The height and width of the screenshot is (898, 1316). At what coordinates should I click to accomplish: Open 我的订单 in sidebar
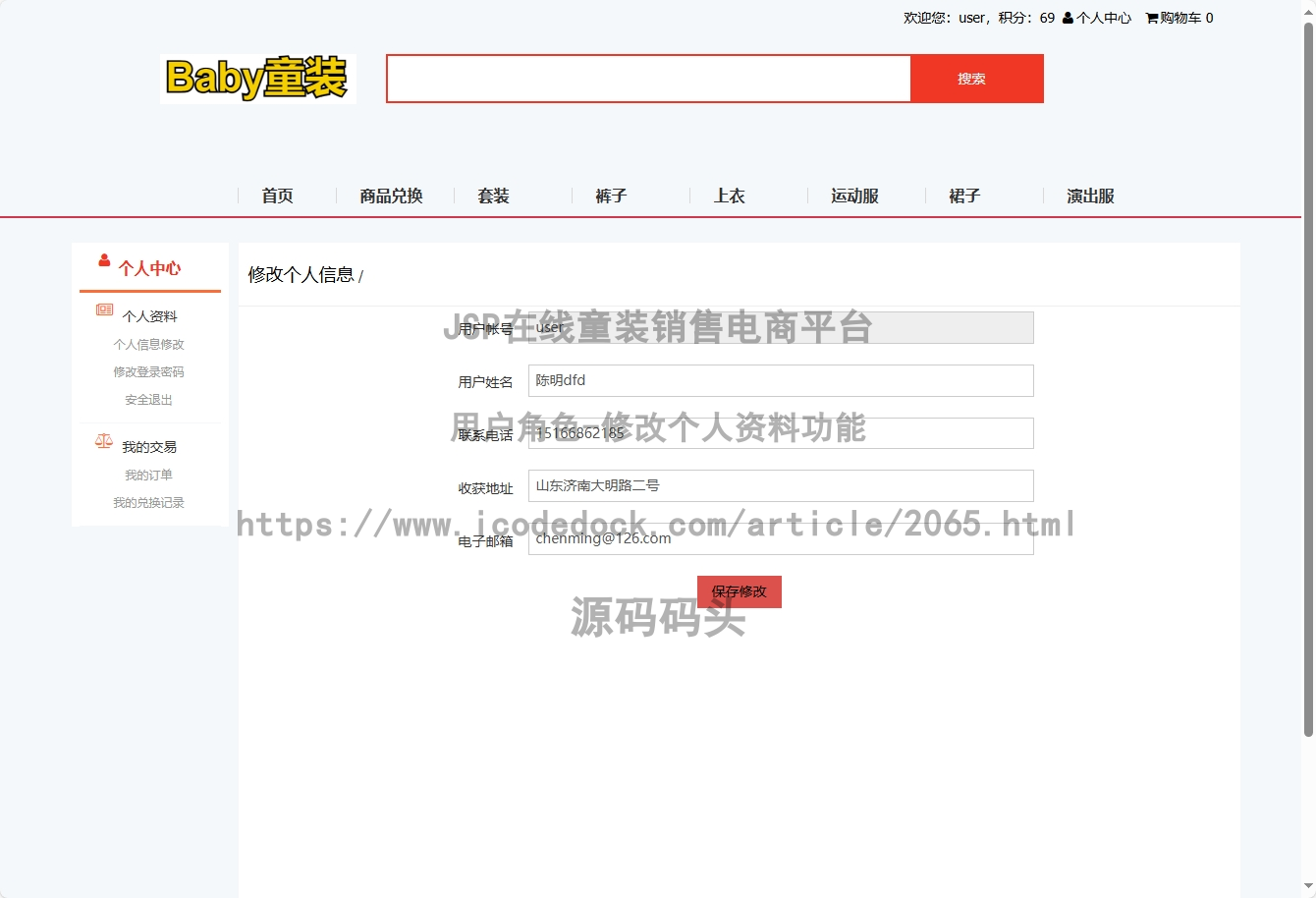click(148, 476)
